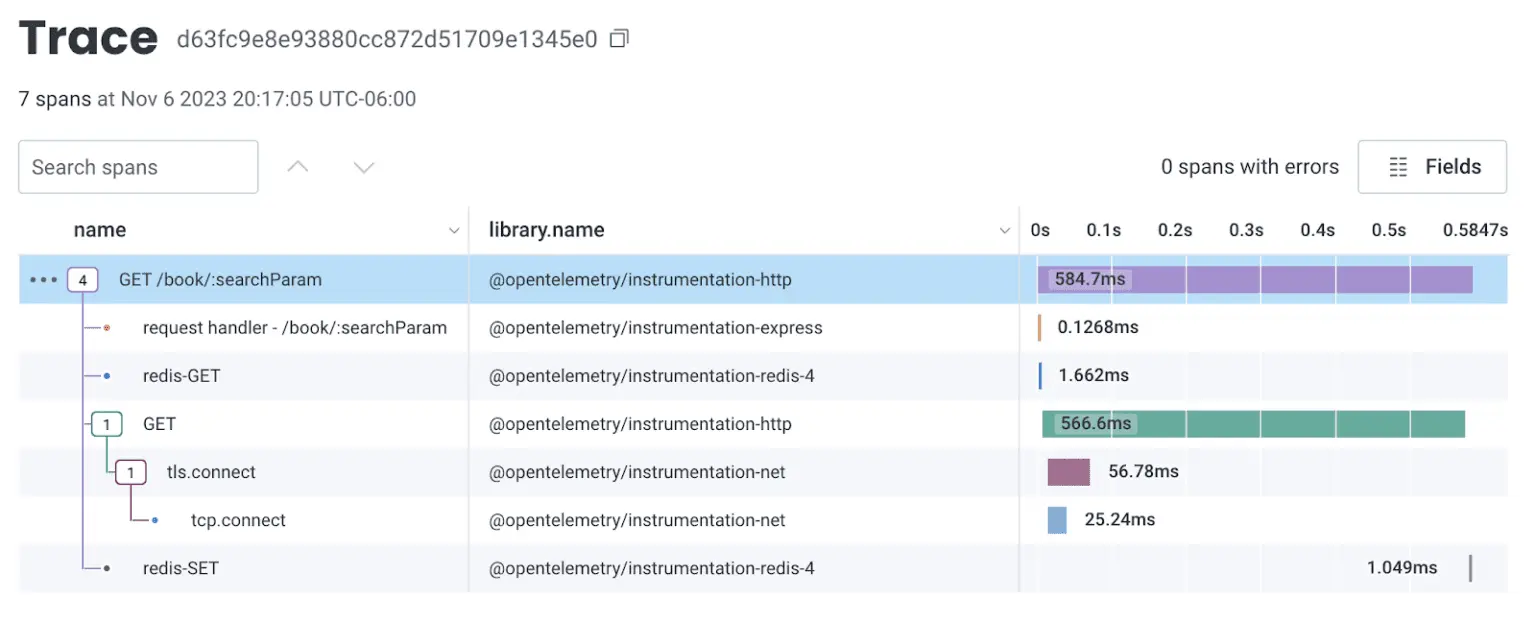Collapse the GET span's 1-child badge
This screenshot has width=1536, height=621.
coord(106,424)
